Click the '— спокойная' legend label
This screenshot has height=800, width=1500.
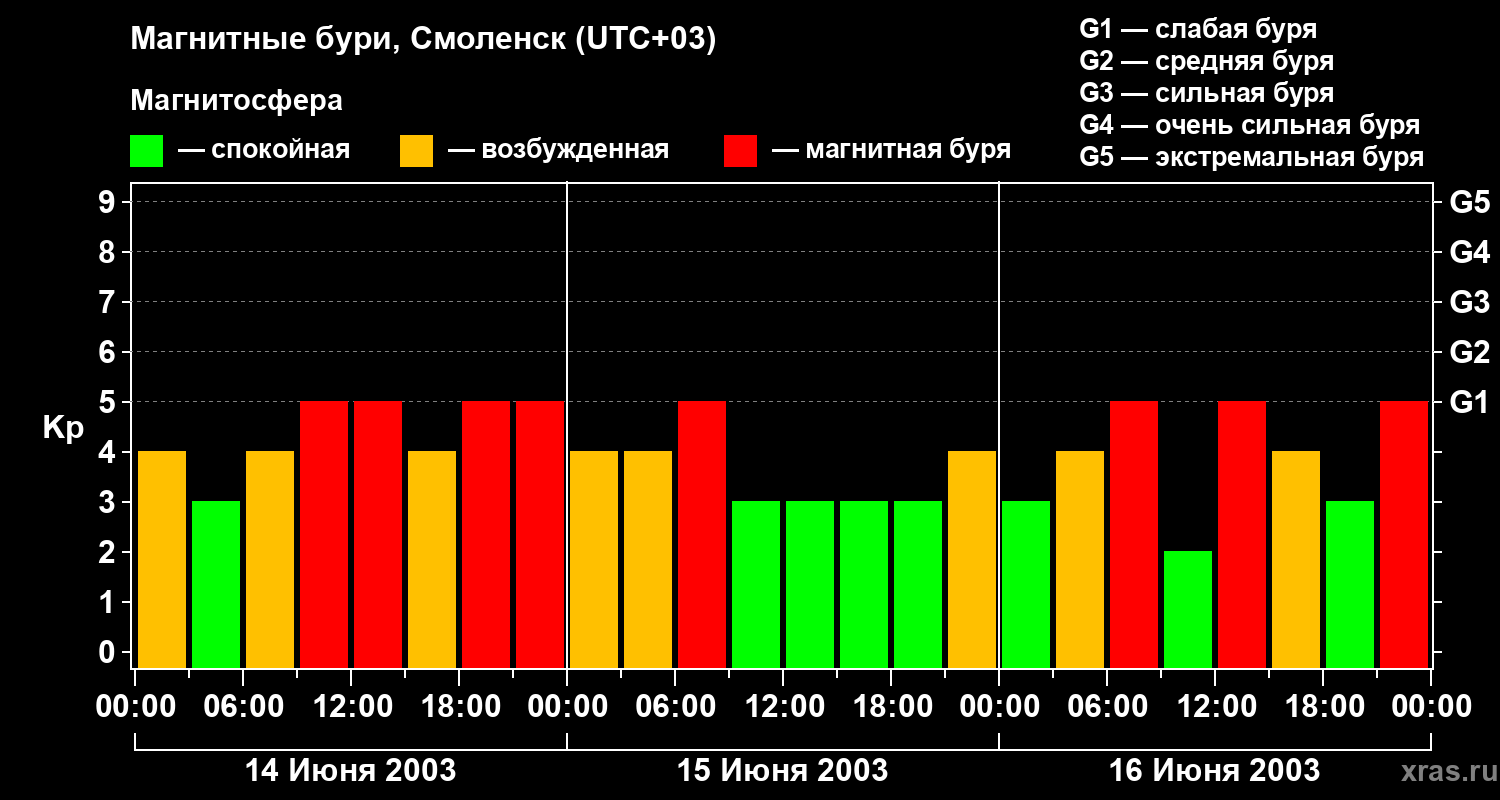[x=264, y=150]
